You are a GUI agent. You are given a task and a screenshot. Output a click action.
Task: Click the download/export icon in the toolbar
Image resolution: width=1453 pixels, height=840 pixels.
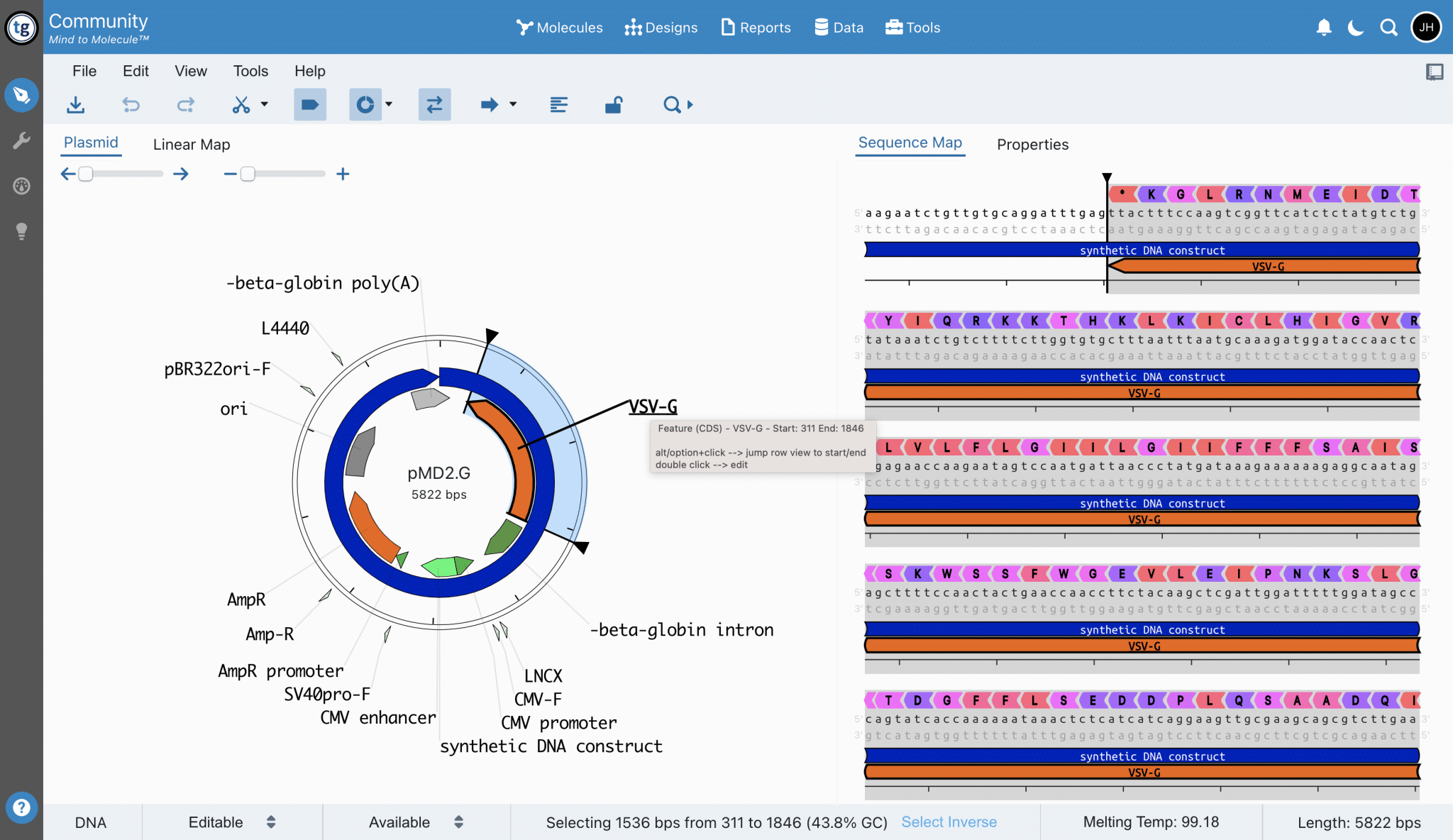pyautogui.click(x=76, y=104)
